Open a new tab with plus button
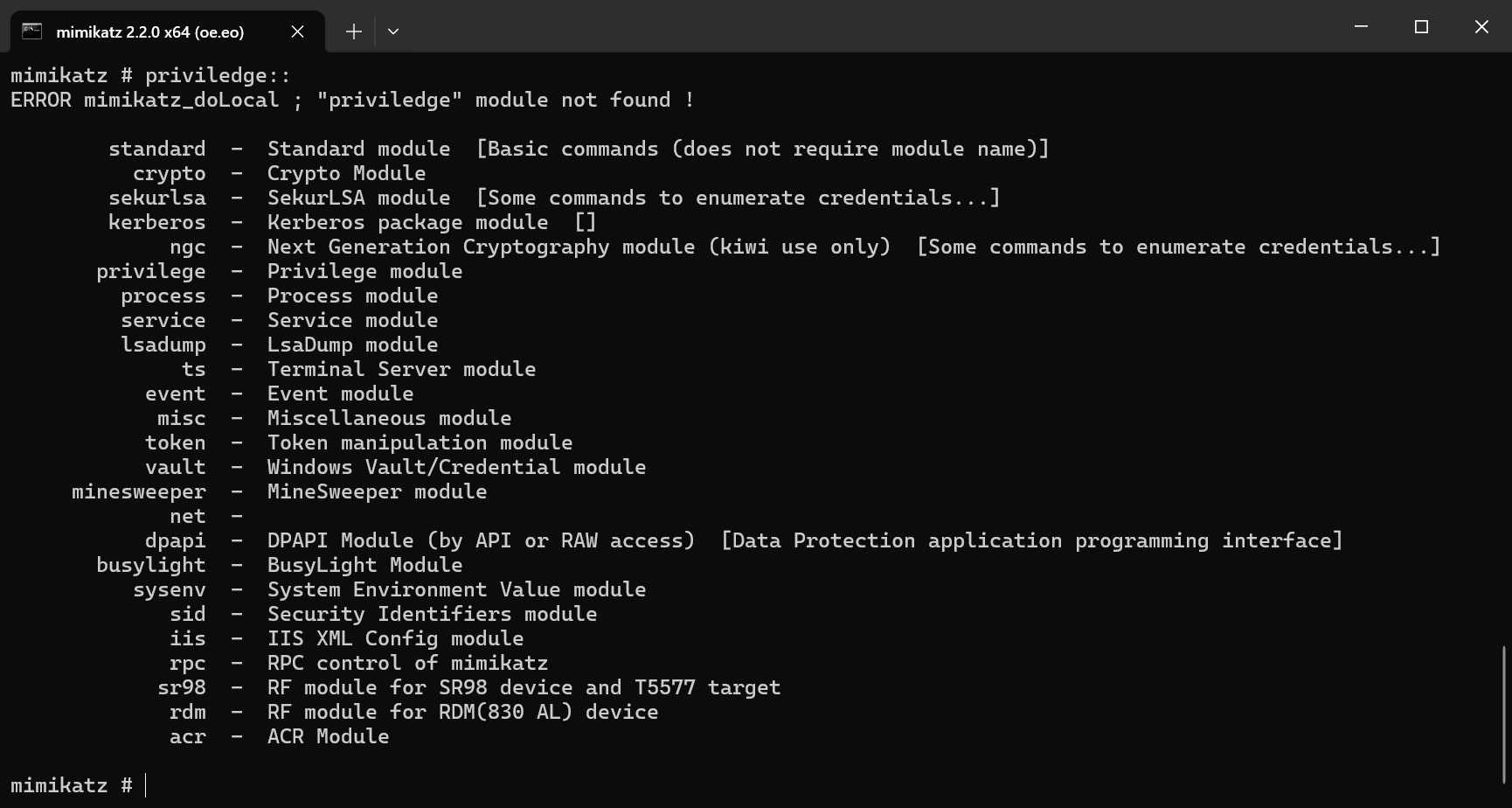 coord(353,31)
